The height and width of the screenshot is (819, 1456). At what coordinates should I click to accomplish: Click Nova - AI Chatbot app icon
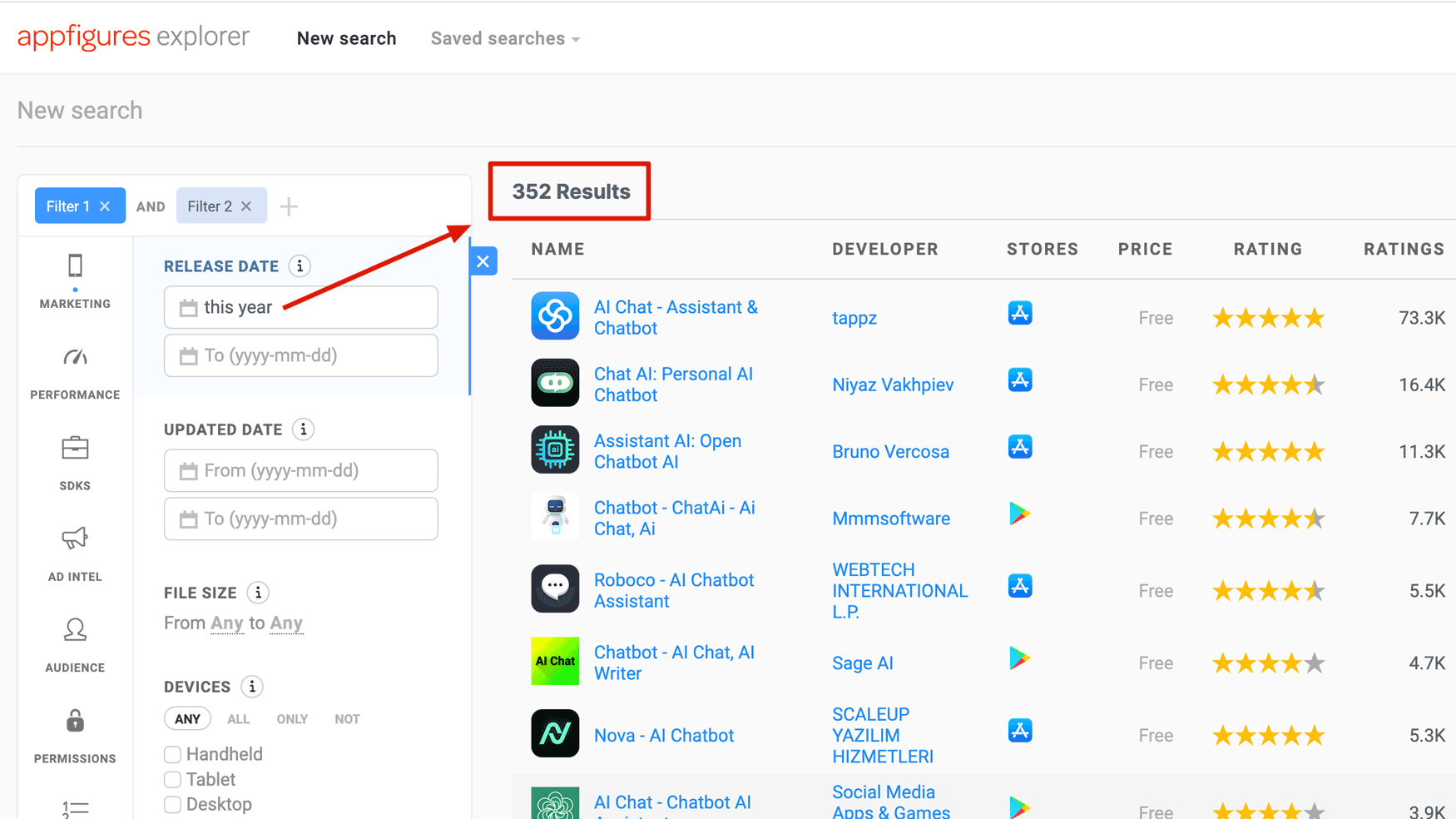point(555,733)
